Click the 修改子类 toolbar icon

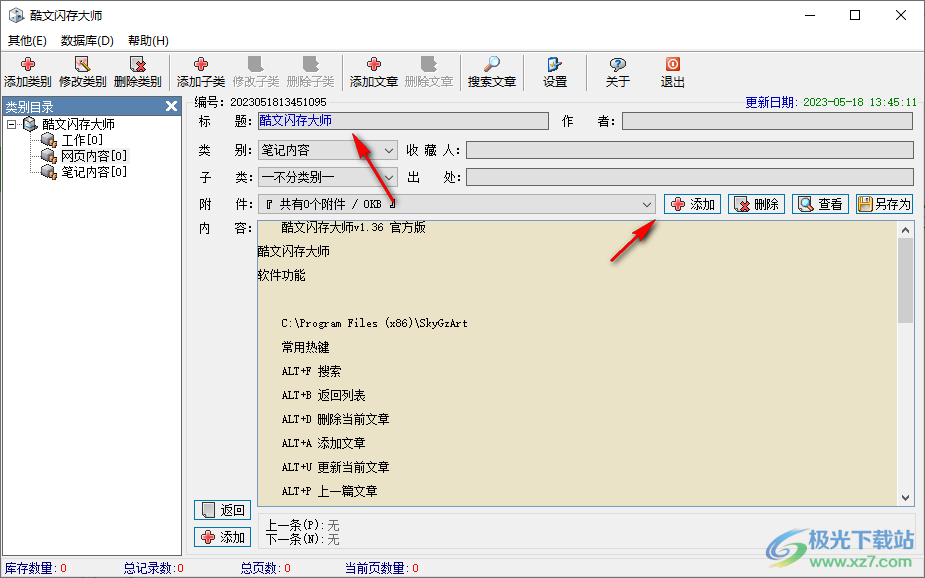256,73
